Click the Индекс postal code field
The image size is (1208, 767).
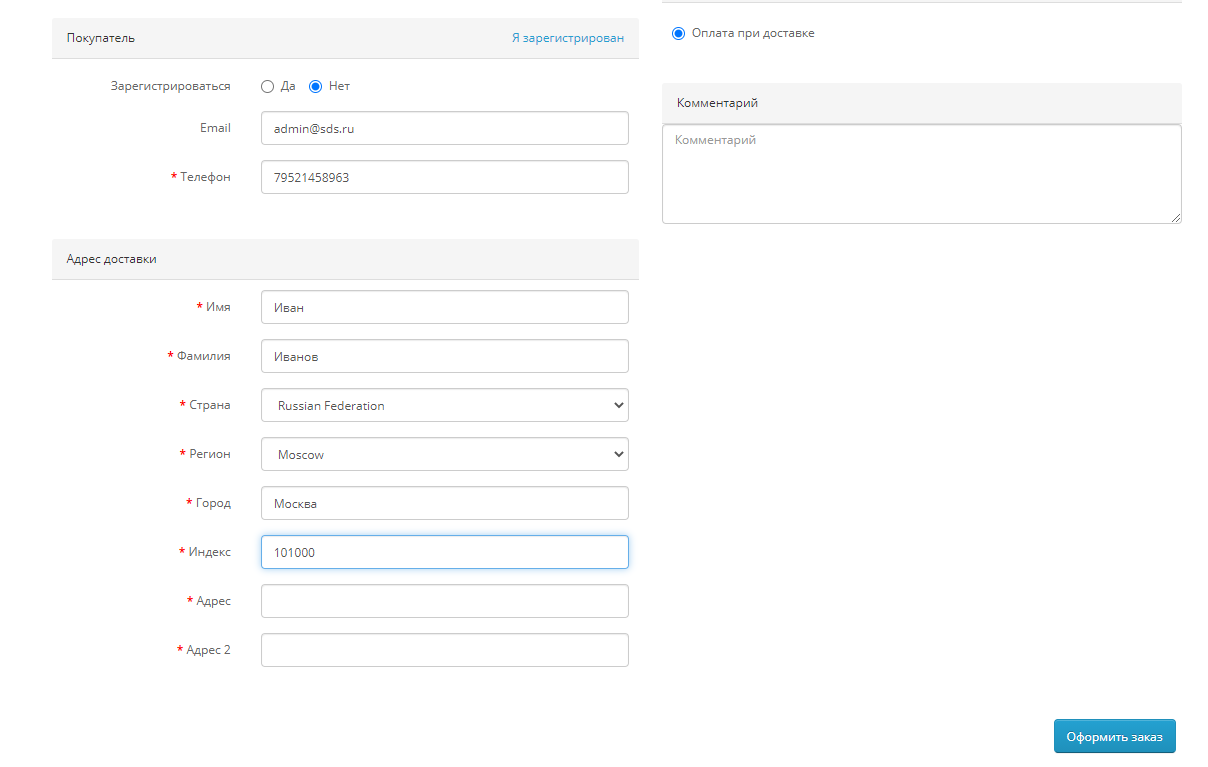(x=445, y=552)
